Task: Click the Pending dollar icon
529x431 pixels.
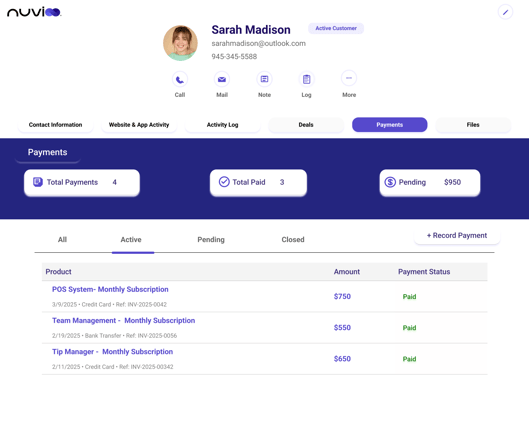Action: pos(390,182)
